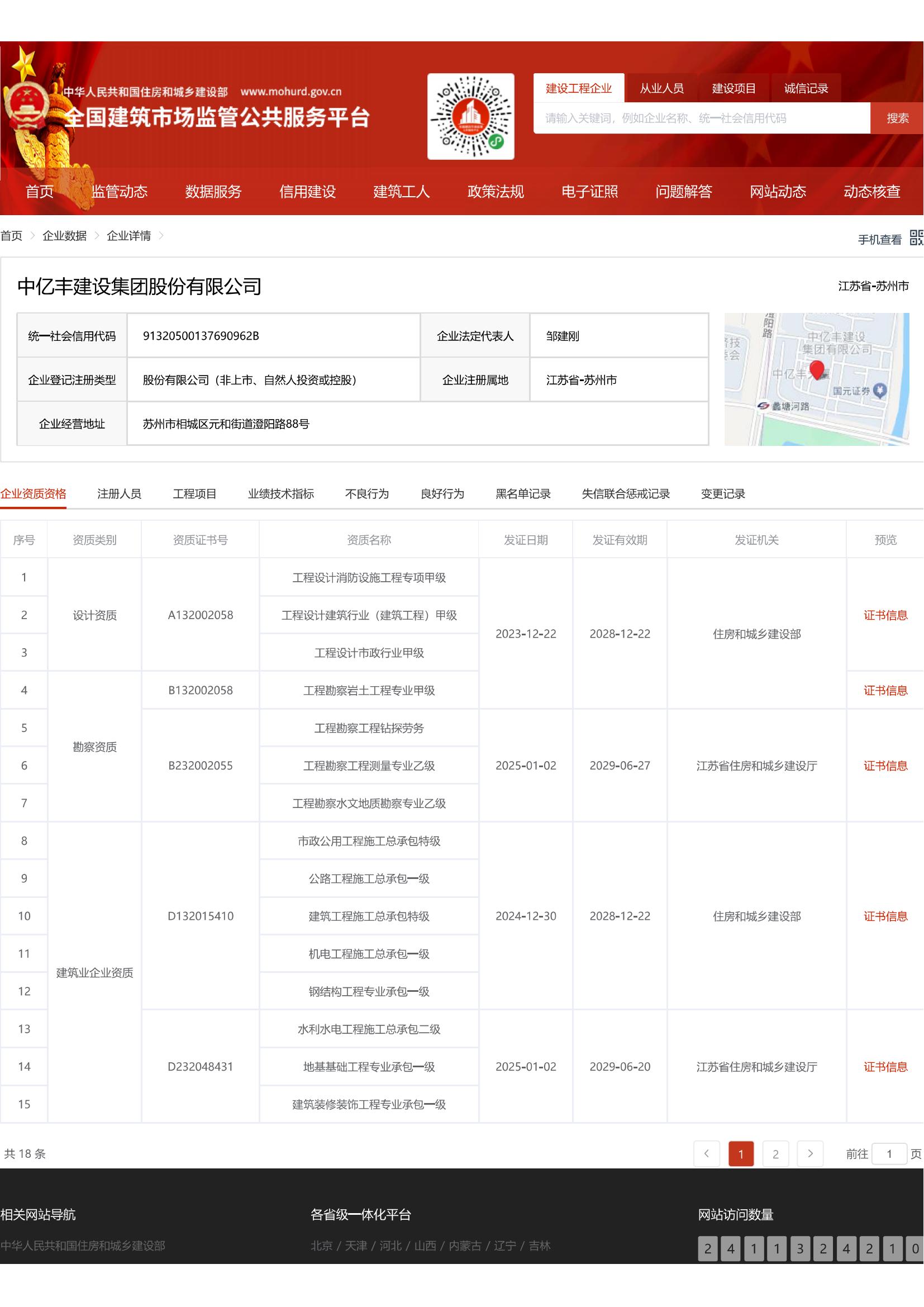This screenshot has height=1307, width=924.
Task: Click the WeChat QR code in the header
Action: coord(470,117)
